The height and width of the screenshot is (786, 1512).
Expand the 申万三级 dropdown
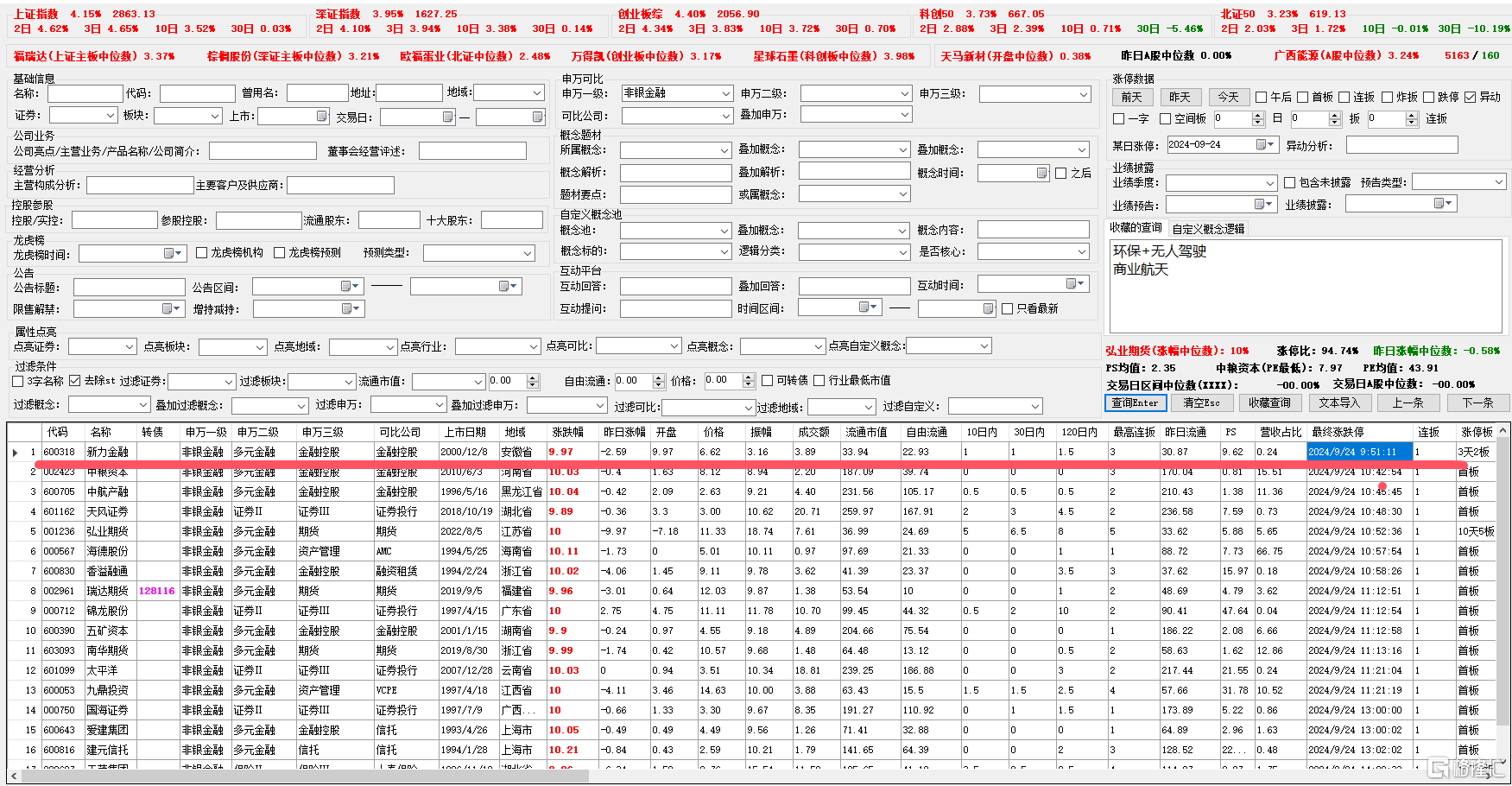pos(1082,93)
